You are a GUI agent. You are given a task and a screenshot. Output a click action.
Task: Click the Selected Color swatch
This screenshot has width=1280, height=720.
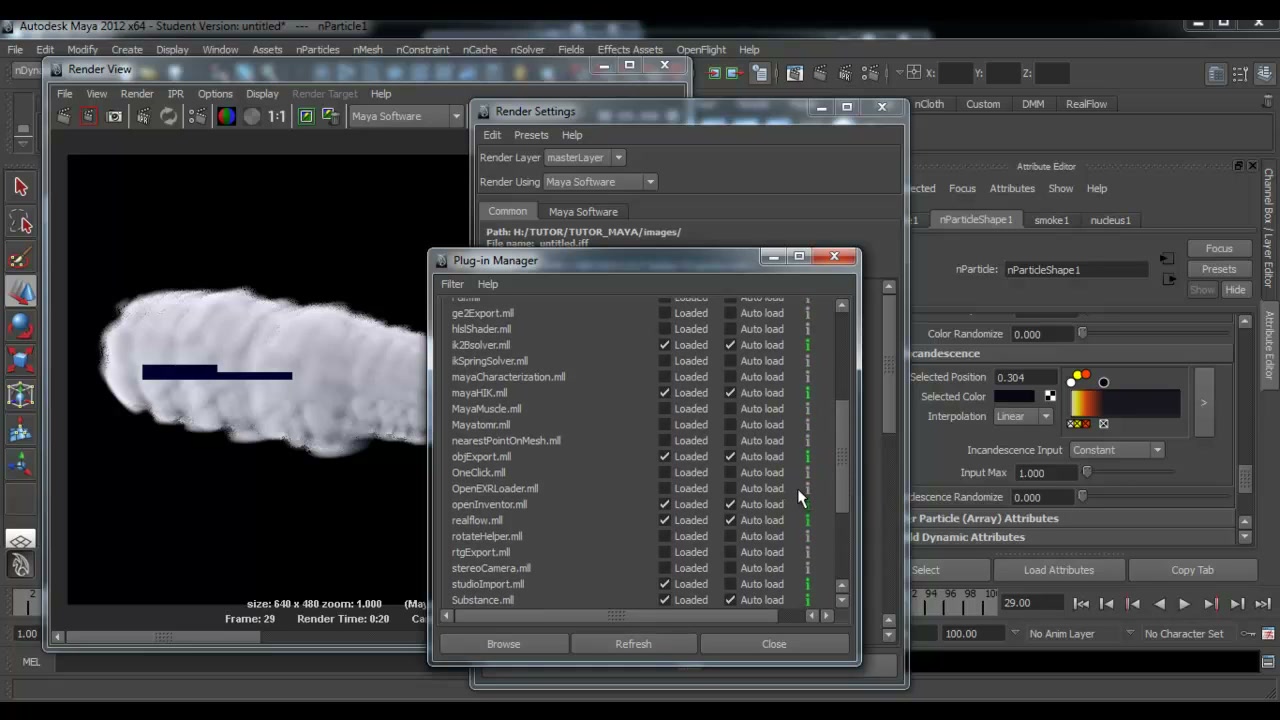(x=1014, y=397)
